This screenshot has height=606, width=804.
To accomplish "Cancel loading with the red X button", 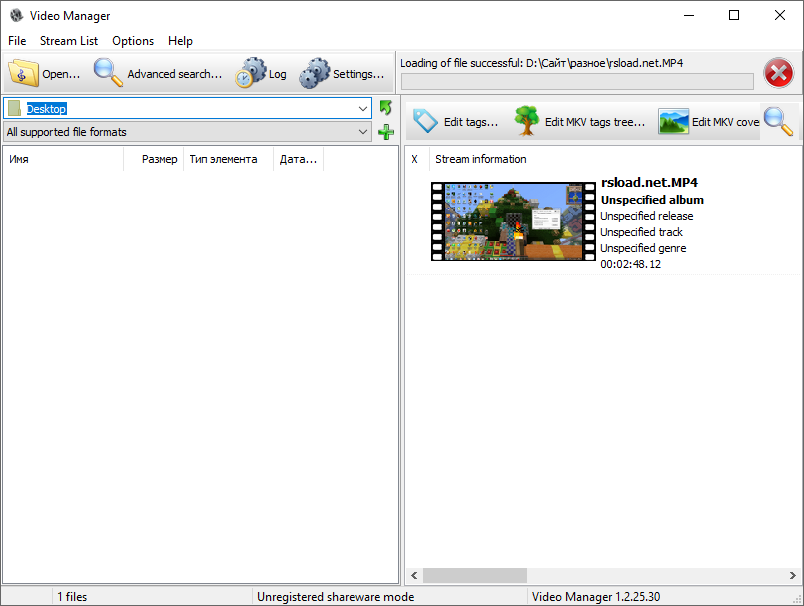I will pos(778,72).
